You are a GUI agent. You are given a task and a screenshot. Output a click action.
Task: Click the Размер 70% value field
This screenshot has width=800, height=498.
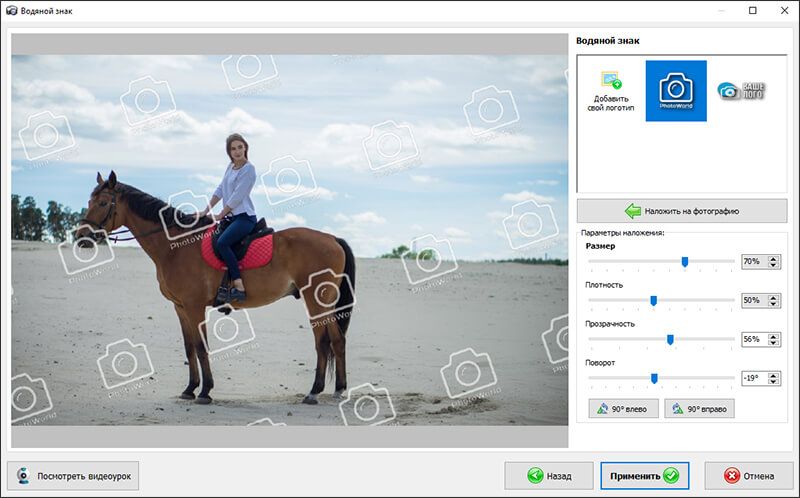[754, 261]
